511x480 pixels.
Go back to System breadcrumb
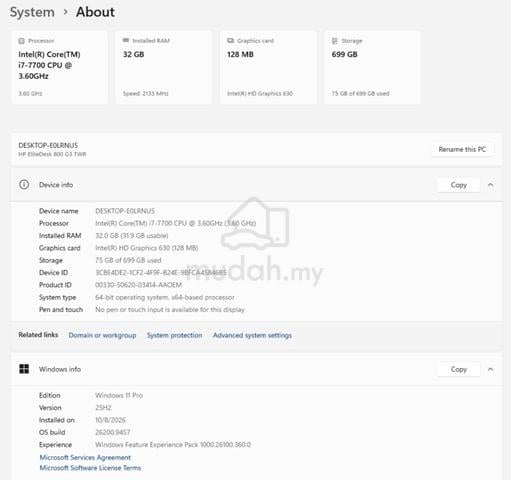click(32, 12)
